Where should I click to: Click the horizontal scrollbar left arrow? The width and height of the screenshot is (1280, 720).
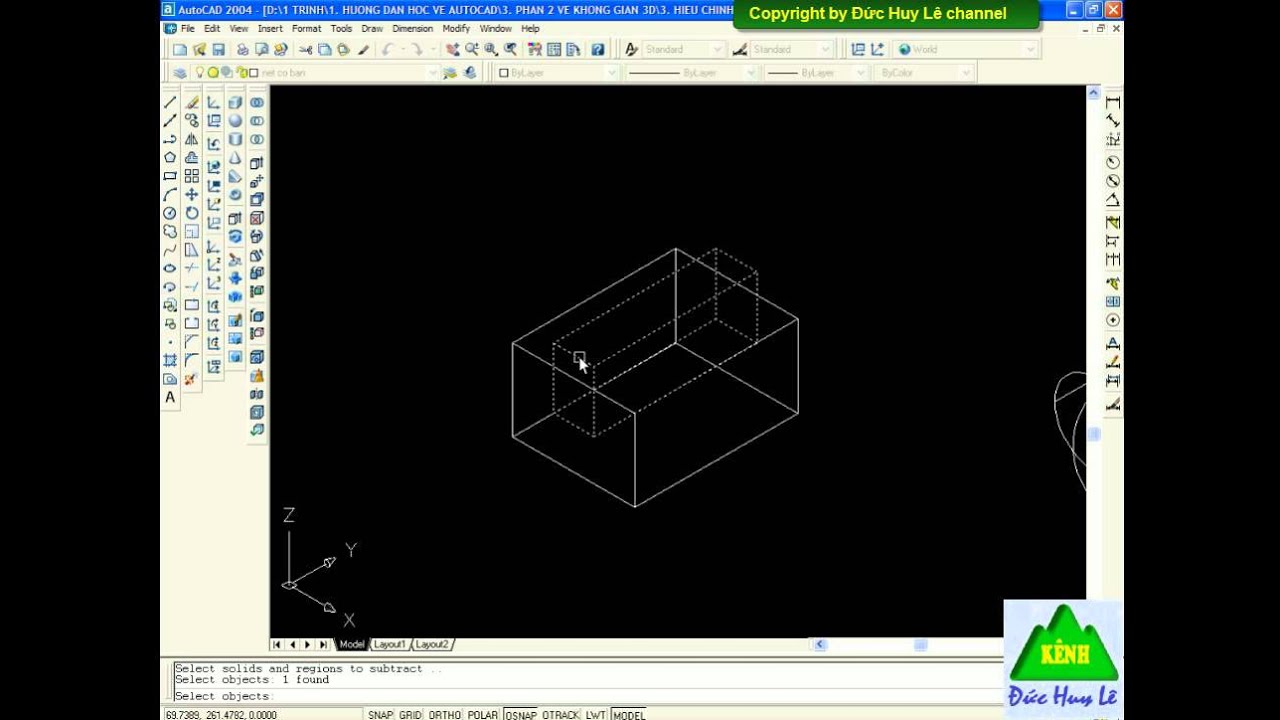click(820, 645)
